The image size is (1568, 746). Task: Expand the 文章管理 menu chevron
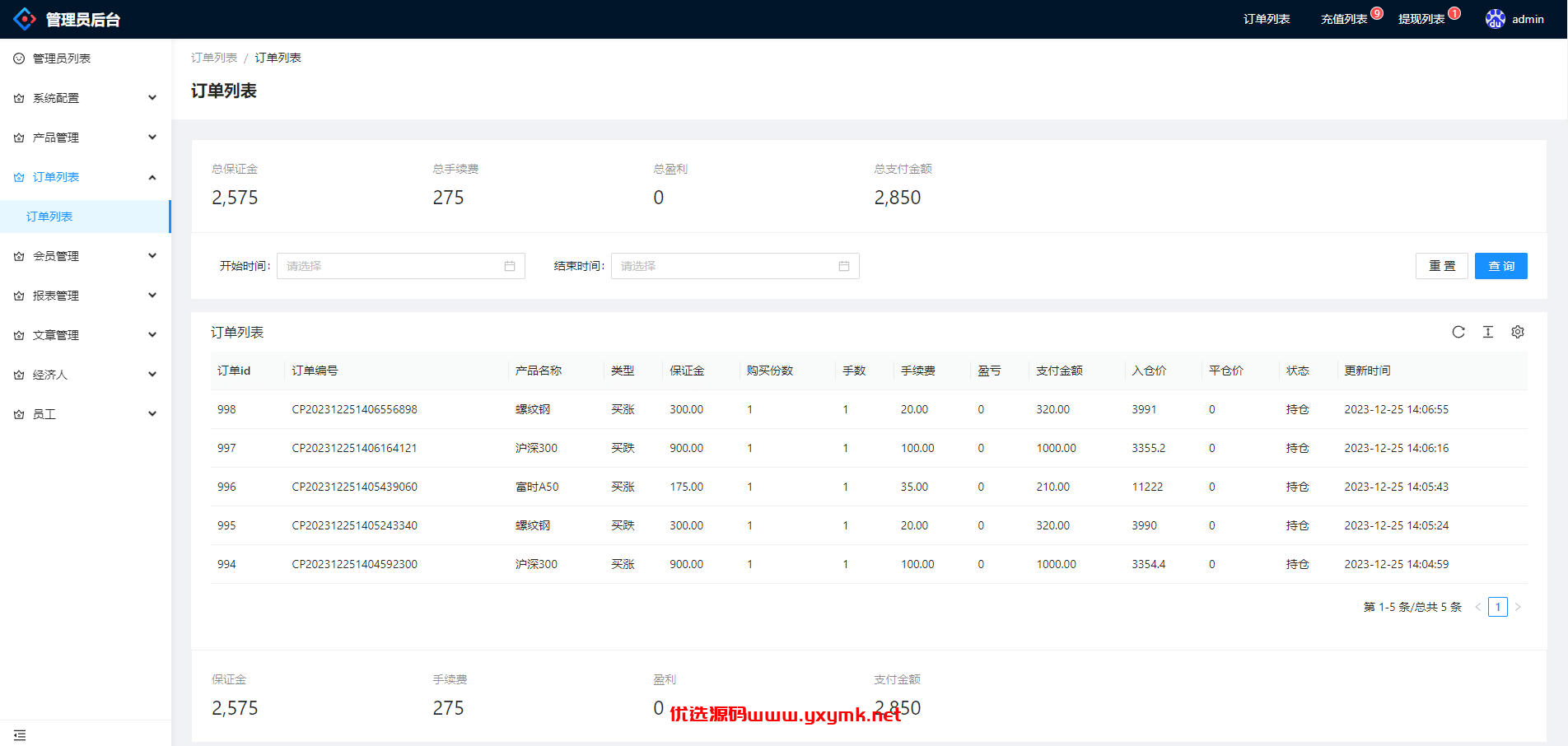[152, 335]
